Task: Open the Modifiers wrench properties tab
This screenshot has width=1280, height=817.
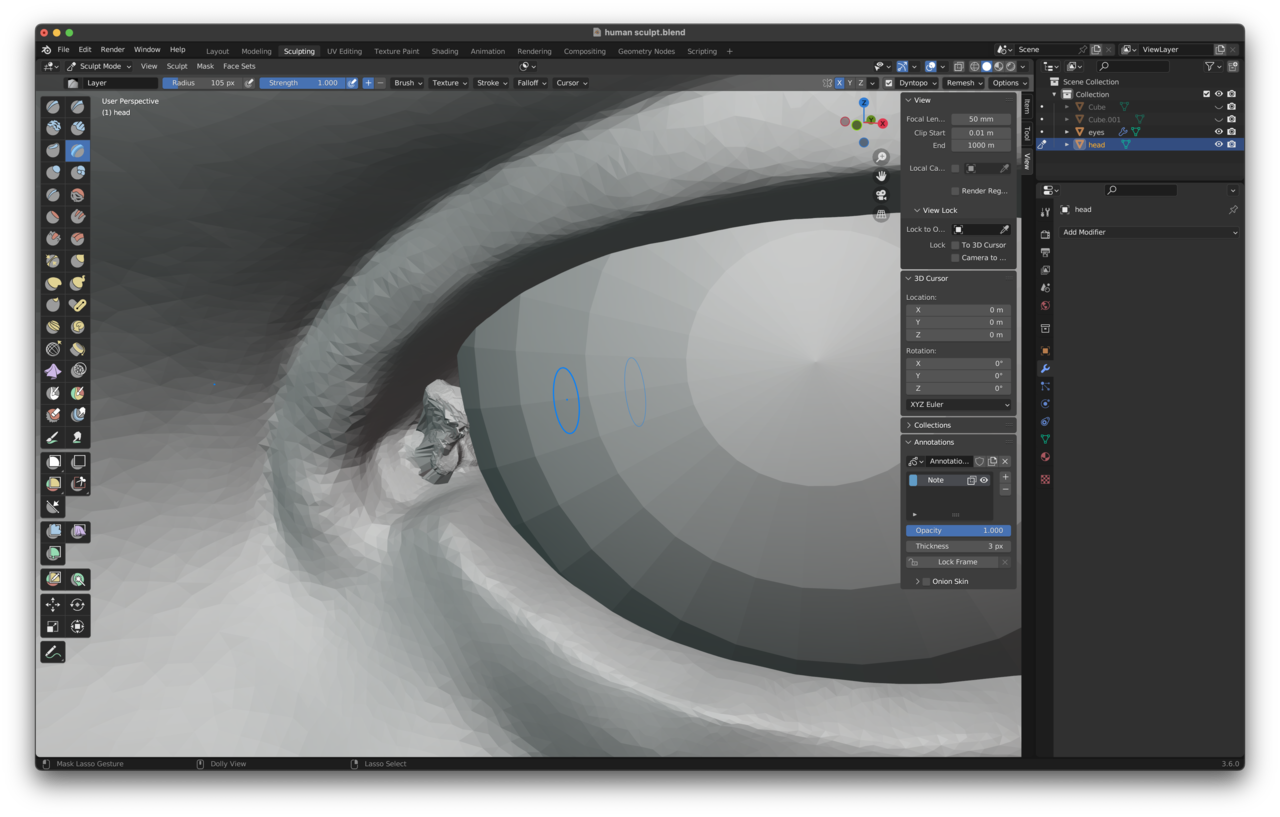Action: point(1045,369)
